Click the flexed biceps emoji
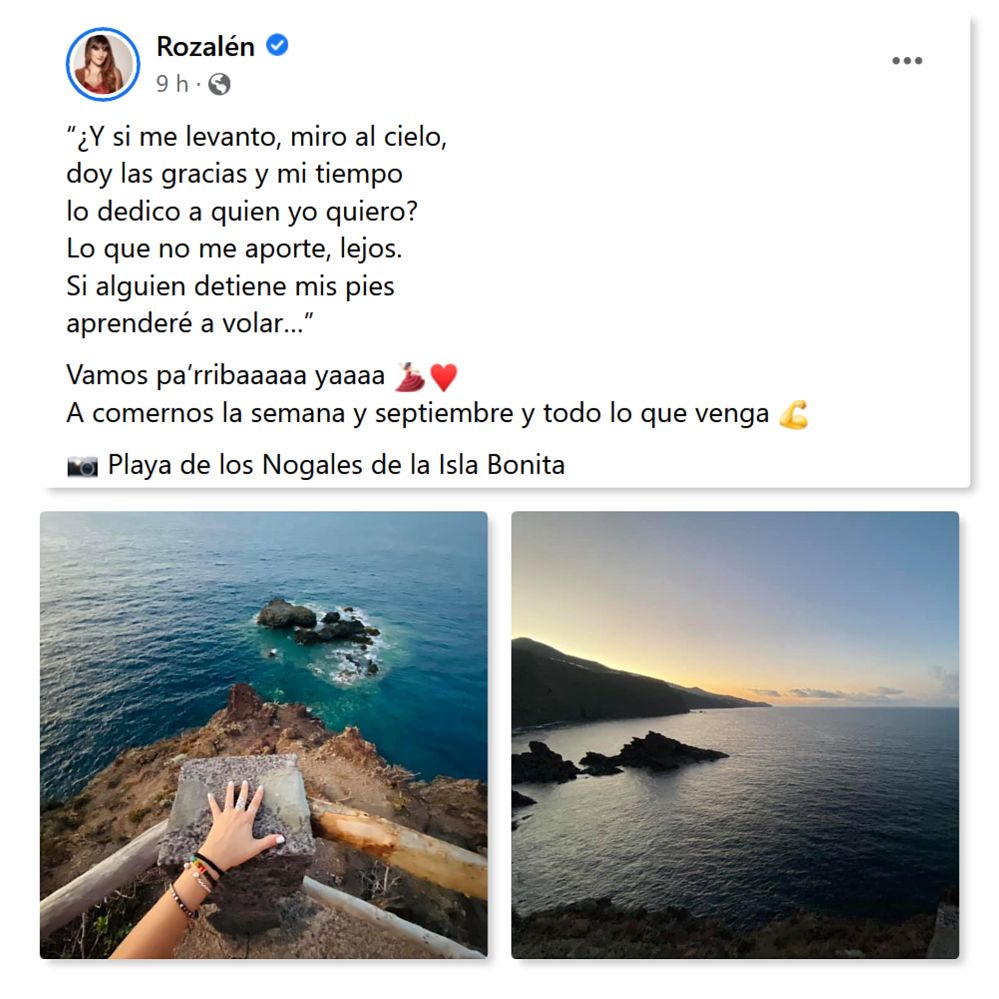Viewport: 999px width, 999px height. [x=793, y=415]
